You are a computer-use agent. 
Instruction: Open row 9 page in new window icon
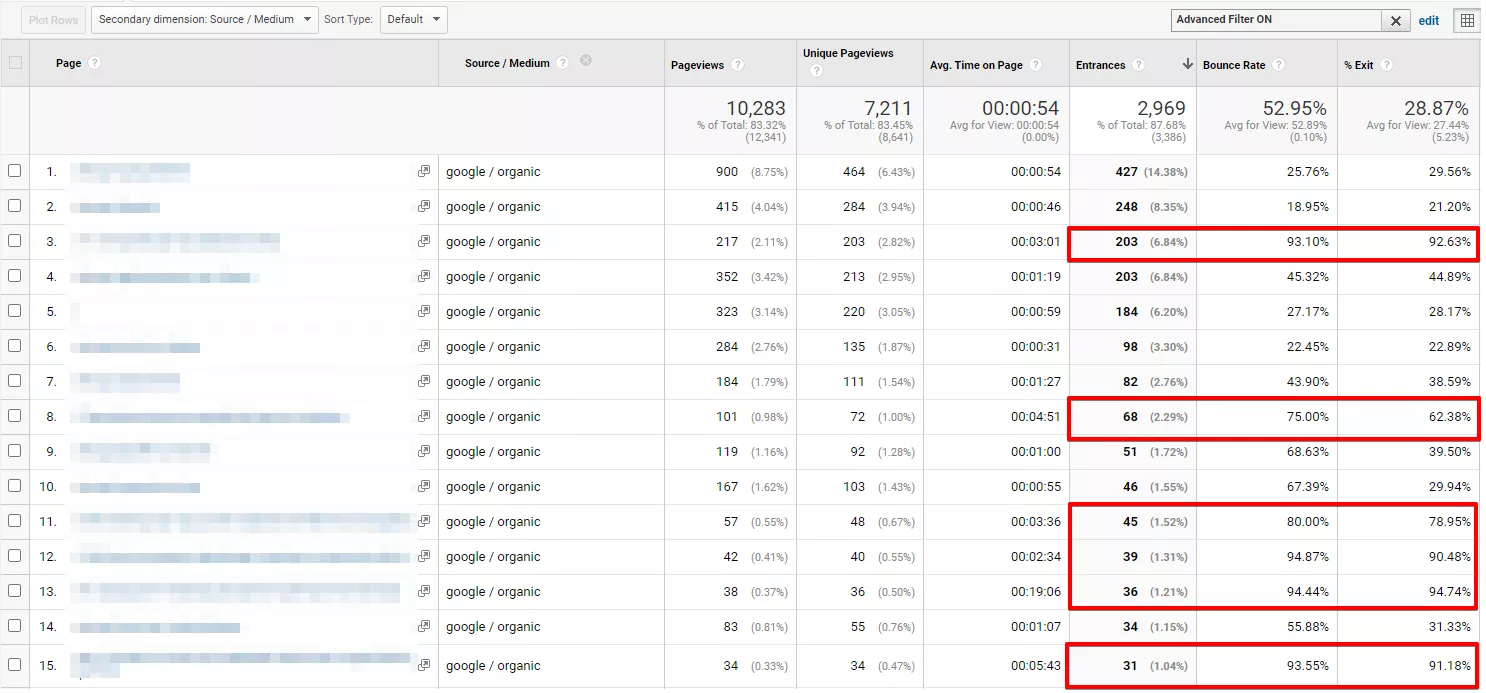(424, 451)
